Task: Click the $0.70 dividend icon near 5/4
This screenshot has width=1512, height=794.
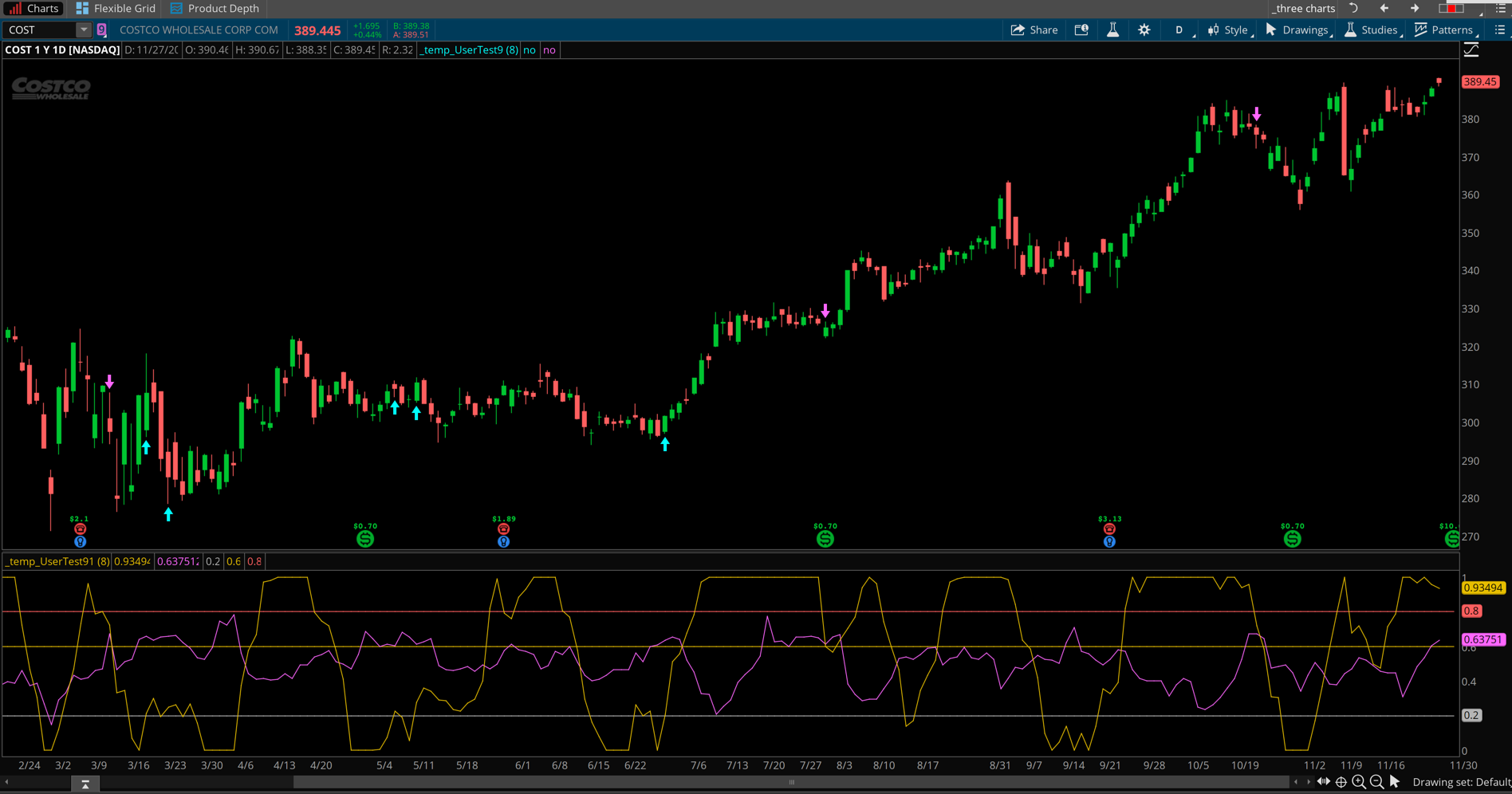Action: 365,539
